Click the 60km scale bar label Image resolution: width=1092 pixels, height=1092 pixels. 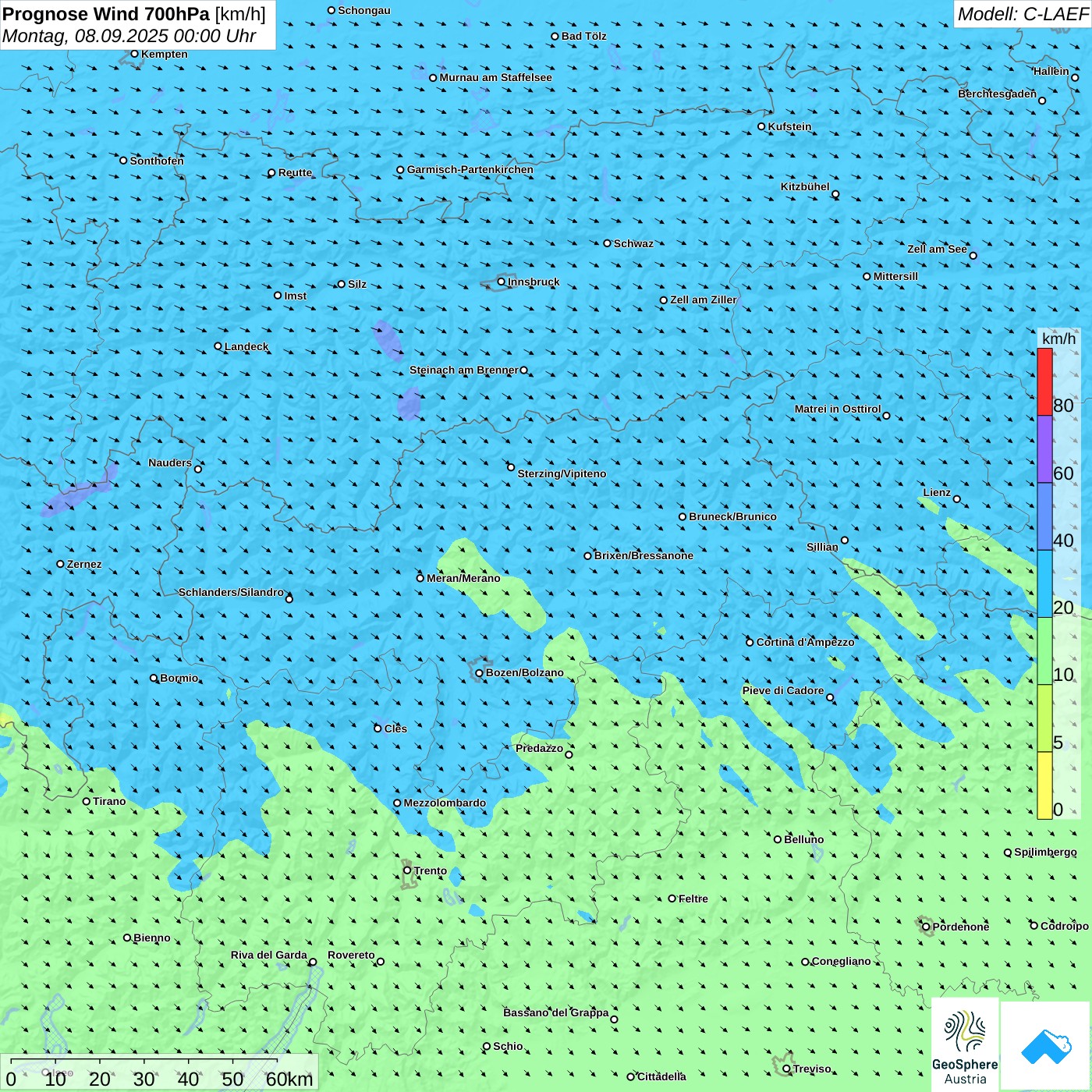tap(289, 1079)
